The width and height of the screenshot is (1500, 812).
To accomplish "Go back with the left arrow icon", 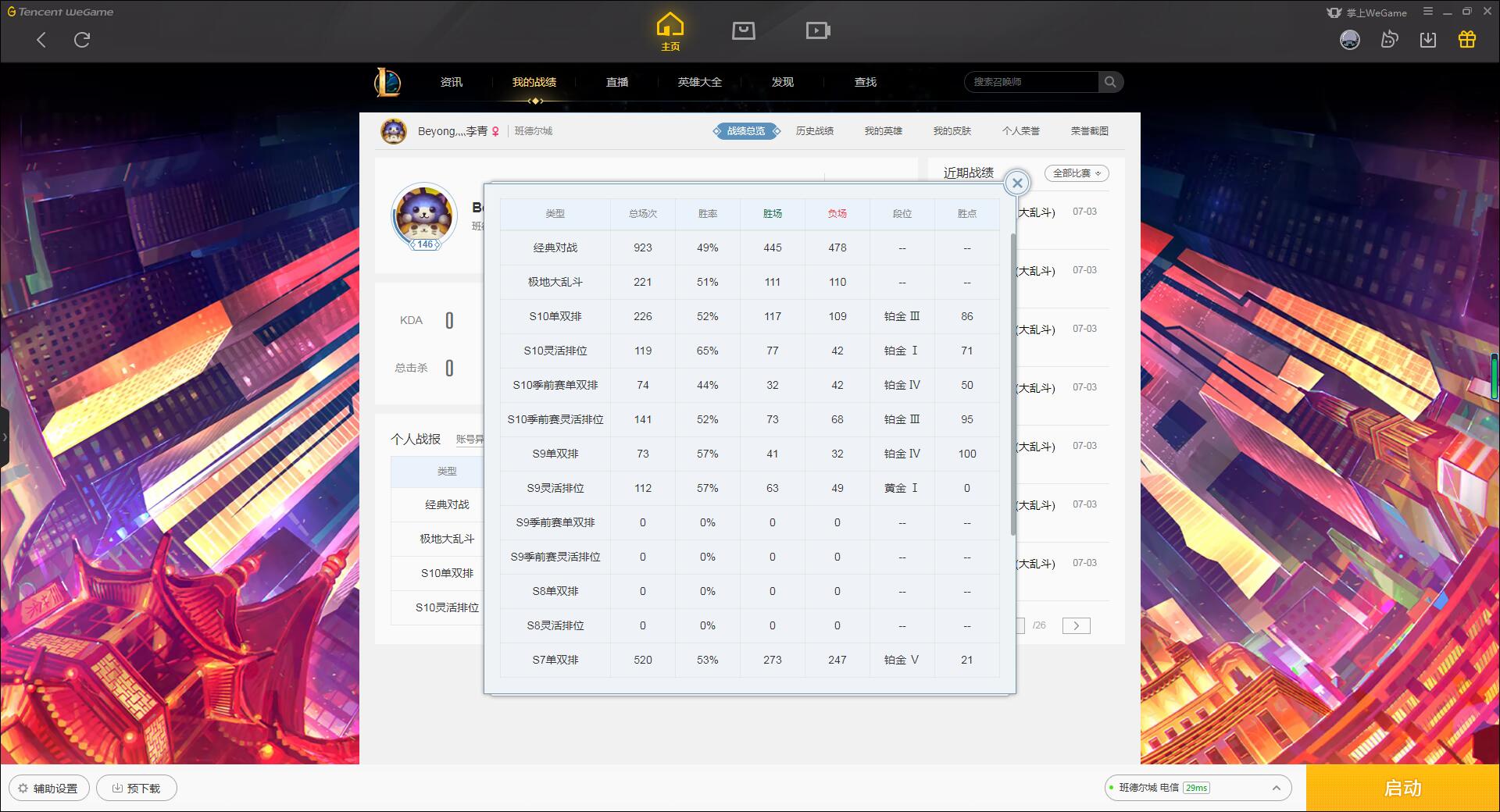I will coord(41,40).
